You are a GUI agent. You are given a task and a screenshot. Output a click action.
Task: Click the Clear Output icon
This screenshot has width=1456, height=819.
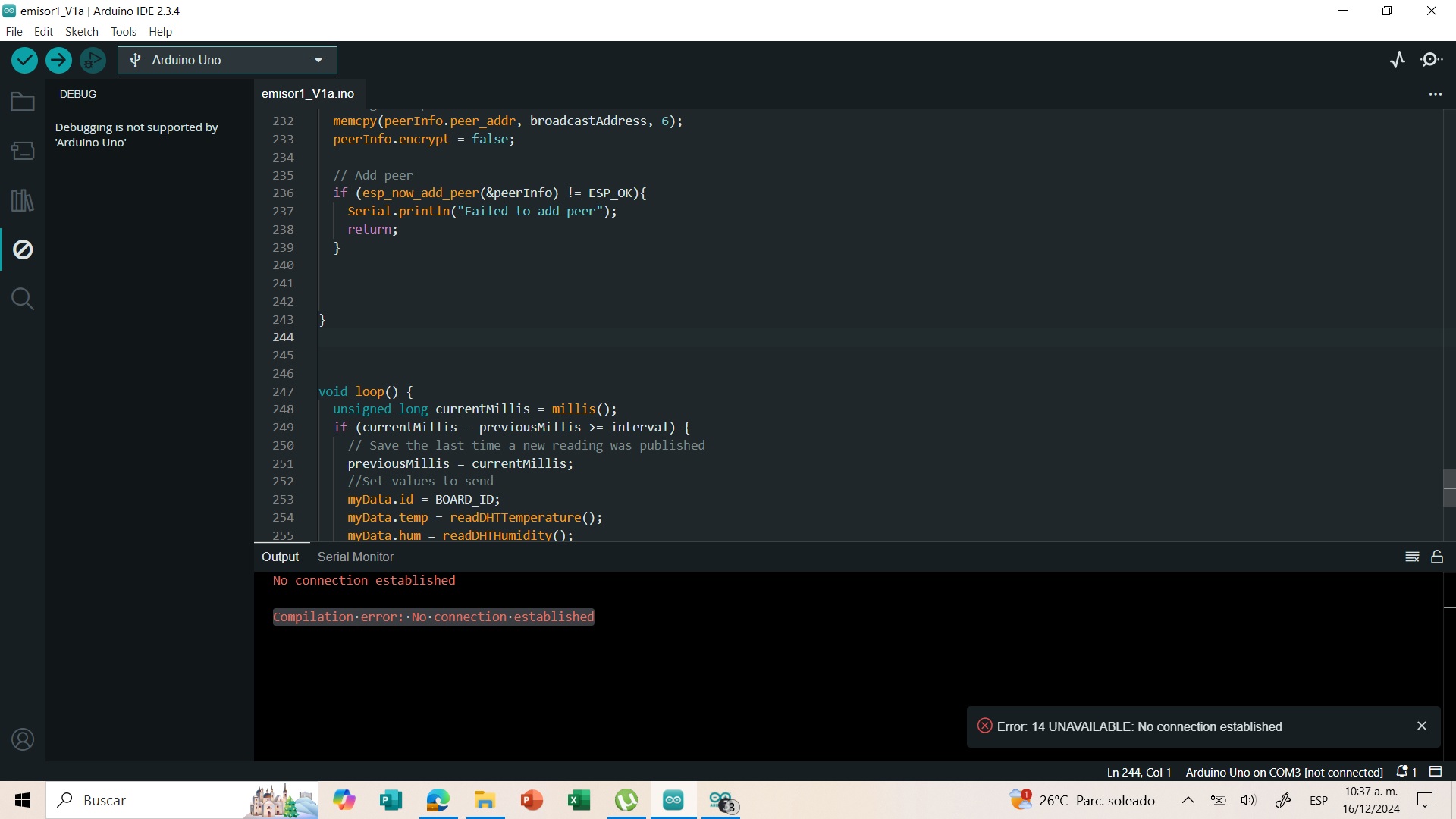click(x=1412, y=557)
